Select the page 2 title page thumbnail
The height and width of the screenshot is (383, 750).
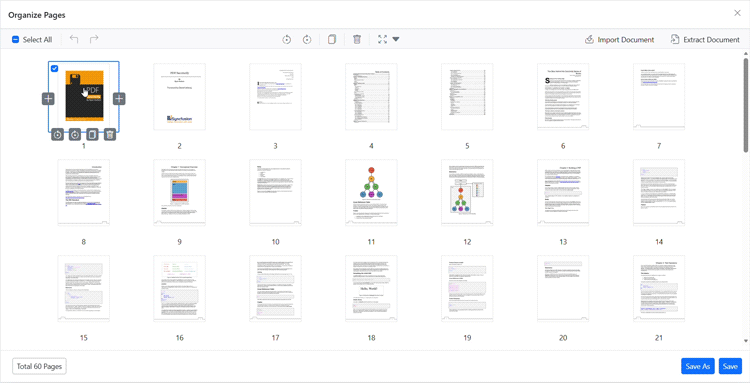tap(179, 97)
